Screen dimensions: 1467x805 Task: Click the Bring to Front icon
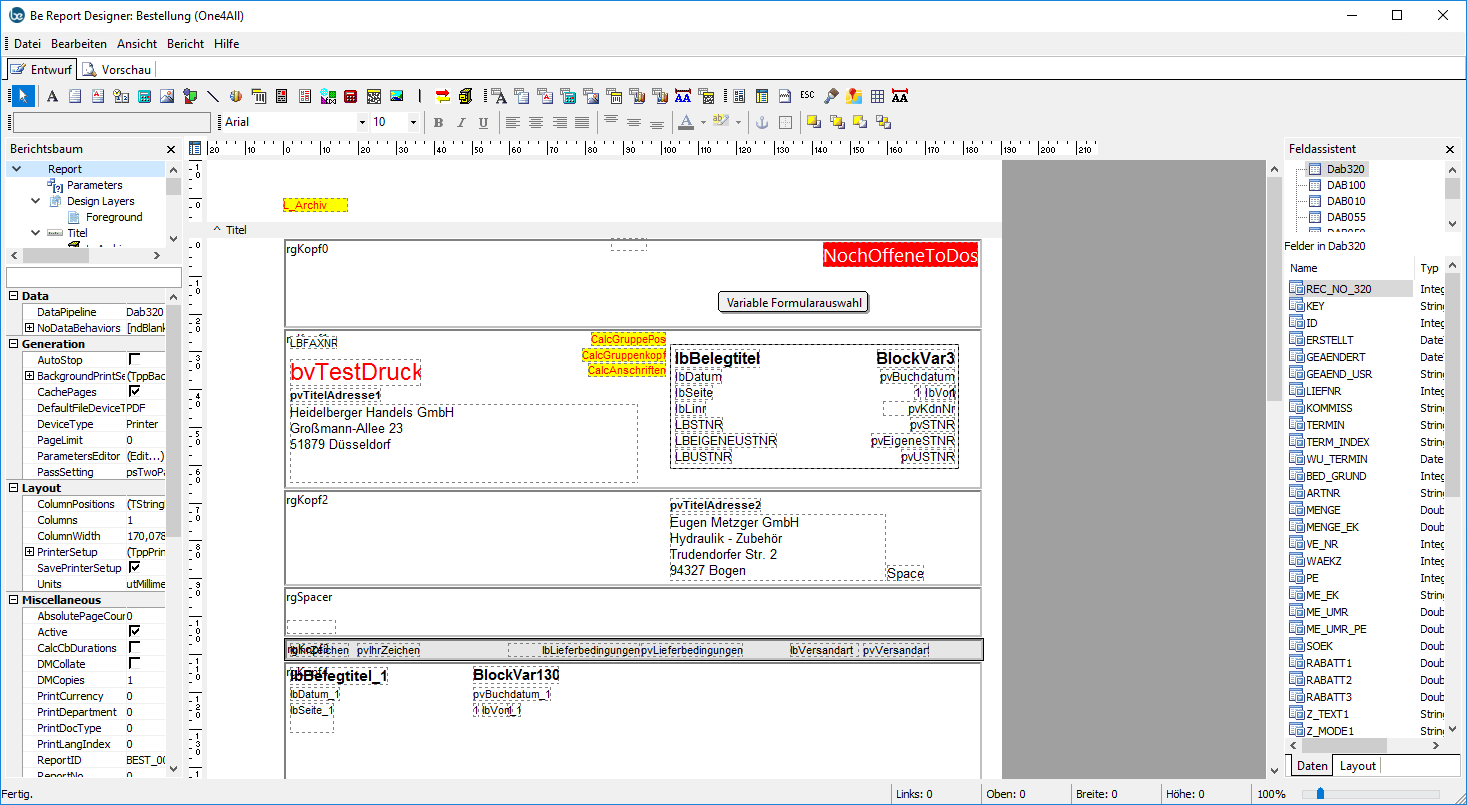(x=814, y=122)
